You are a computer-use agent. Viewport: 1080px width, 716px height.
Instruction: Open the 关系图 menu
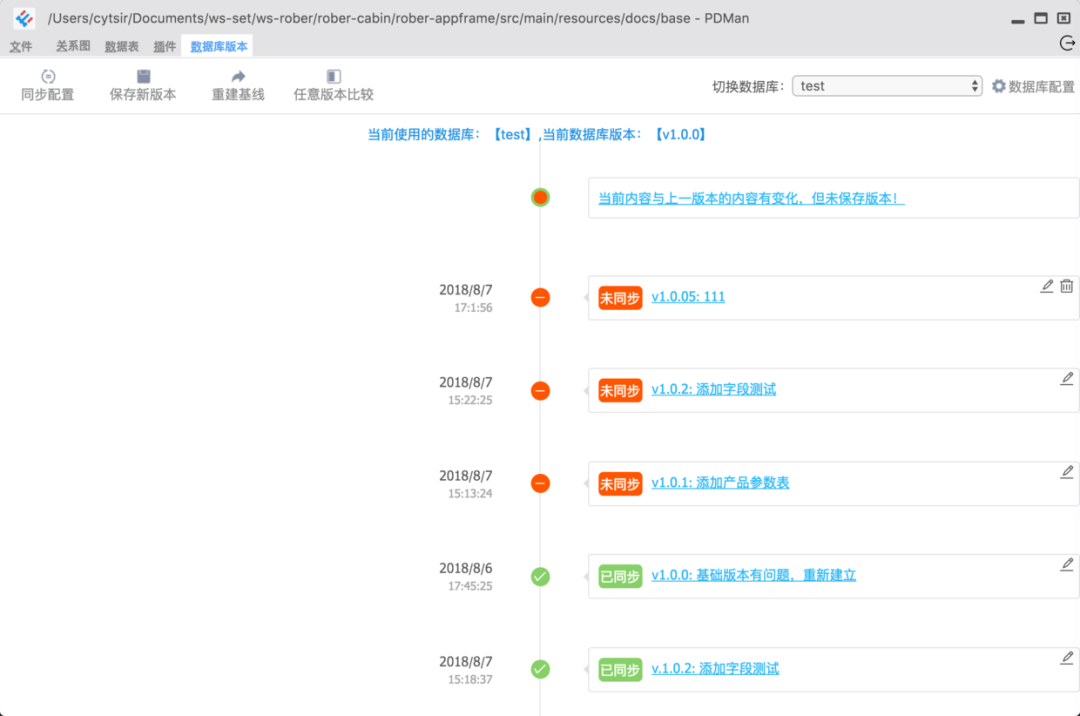coord(73,46)
